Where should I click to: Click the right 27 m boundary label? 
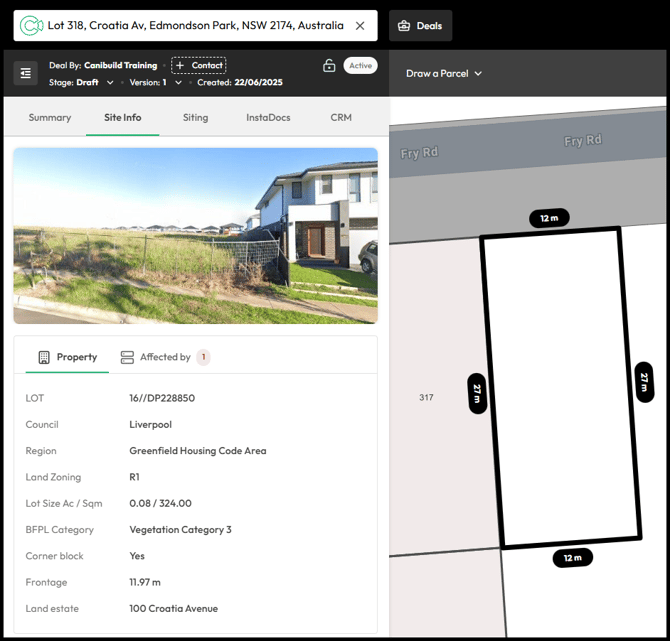coord(644,380)
